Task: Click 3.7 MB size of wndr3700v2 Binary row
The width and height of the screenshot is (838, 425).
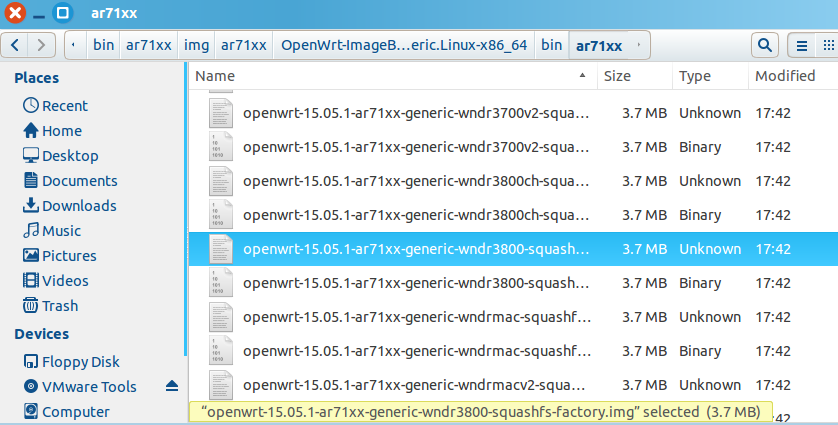Action: pos(644,147)
